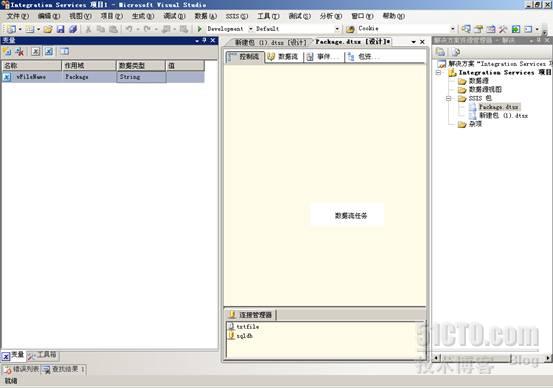
Task: Open the Solution Explorer toolbar icon after Cookie box
Action: point(466,29)
